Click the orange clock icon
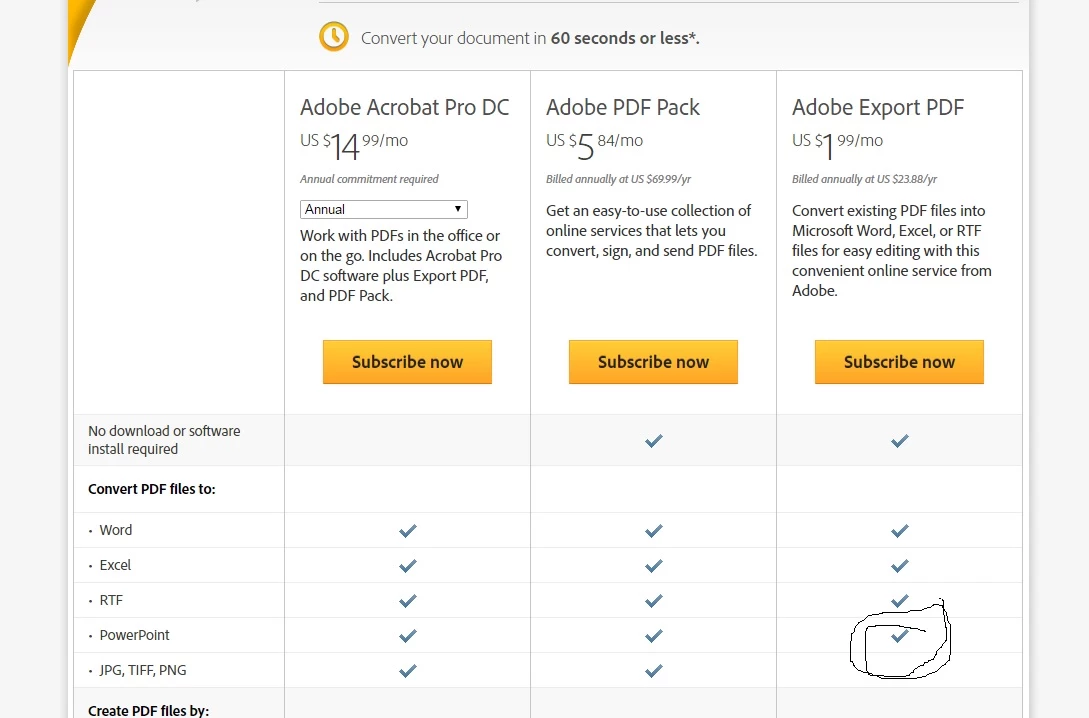Image resolution: width=1089 pixels, height=718 pixels. coord(333,37)
